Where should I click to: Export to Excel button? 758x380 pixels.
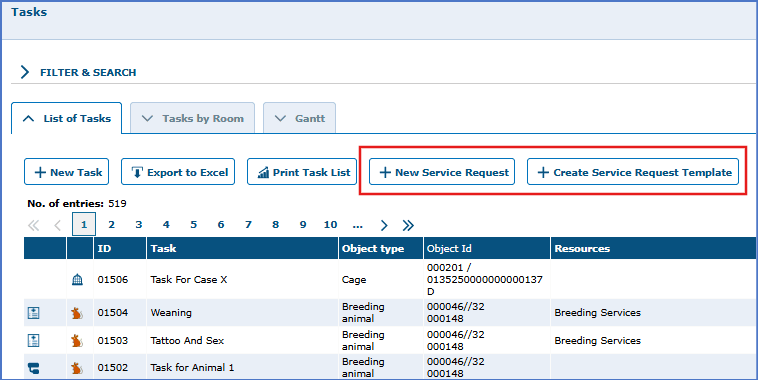[178, 172]
